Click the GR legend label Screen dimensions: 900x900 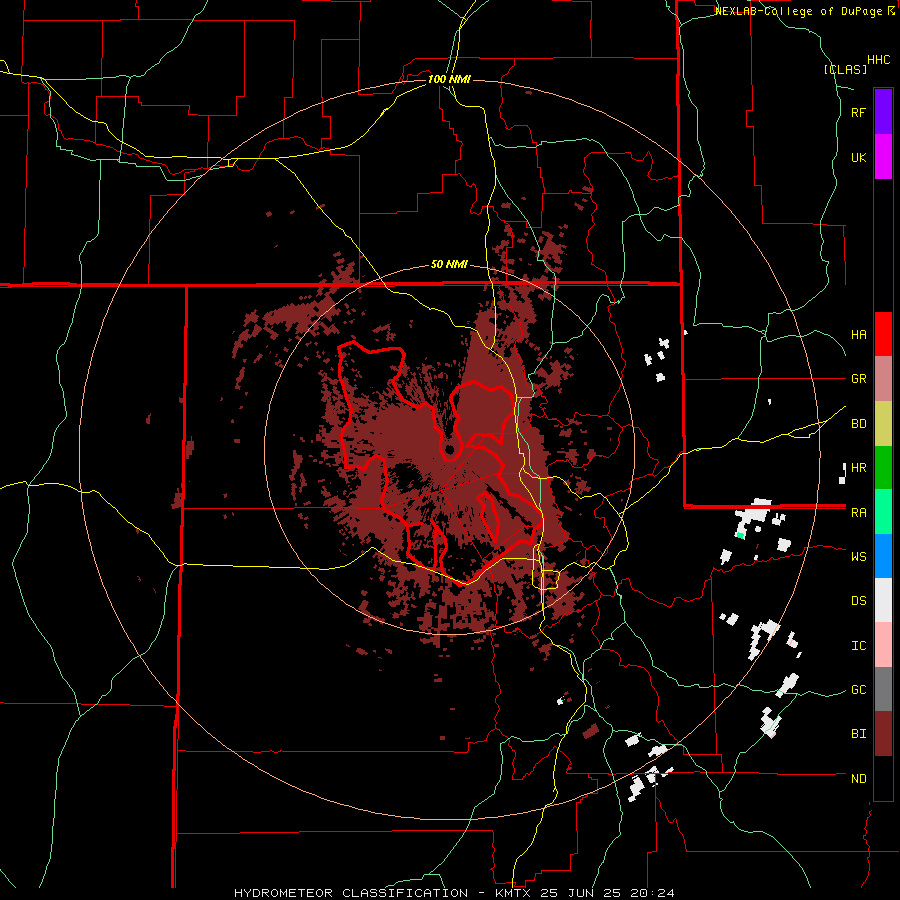coord(859,379)
